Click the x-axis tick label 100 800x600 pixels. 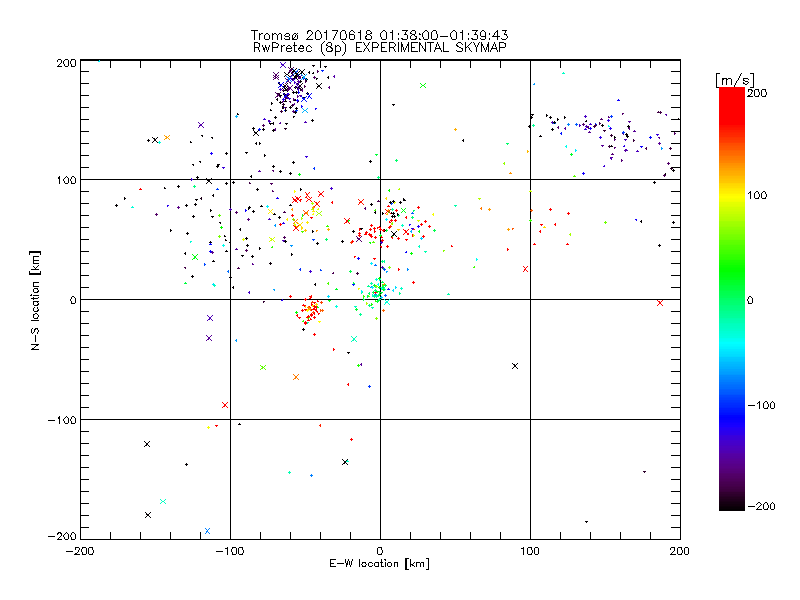(530, 551)
